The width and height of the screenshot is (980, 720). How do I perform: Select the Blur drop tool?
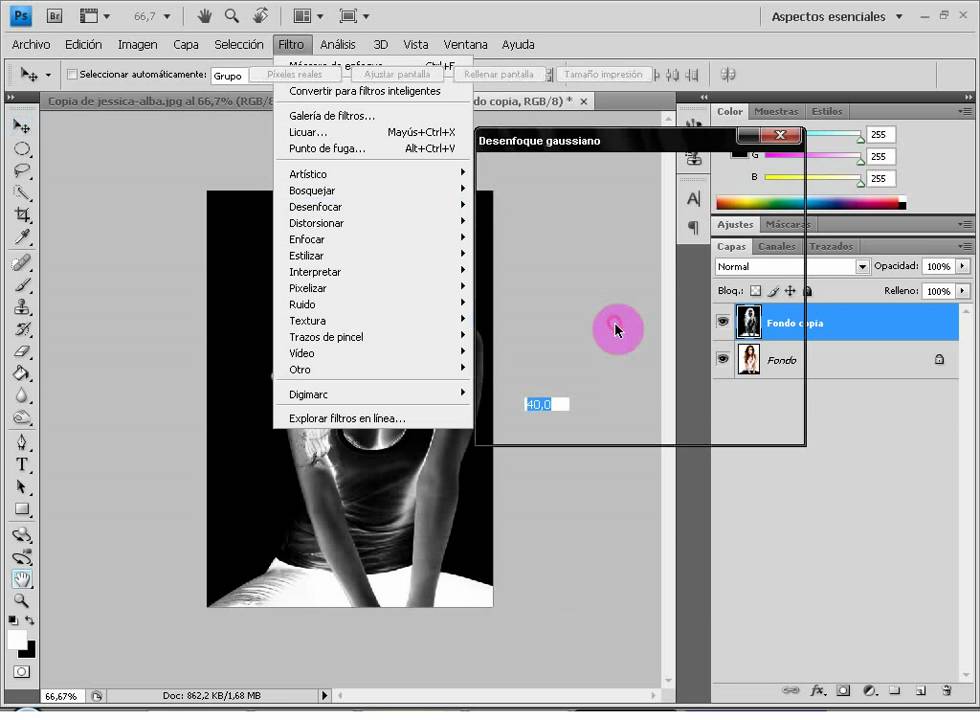(x=22, y=395)
